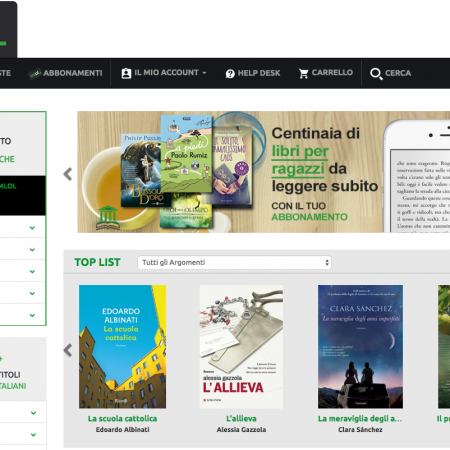Click the Top List previous arrow
450x450 pixels.
[68, 350]
